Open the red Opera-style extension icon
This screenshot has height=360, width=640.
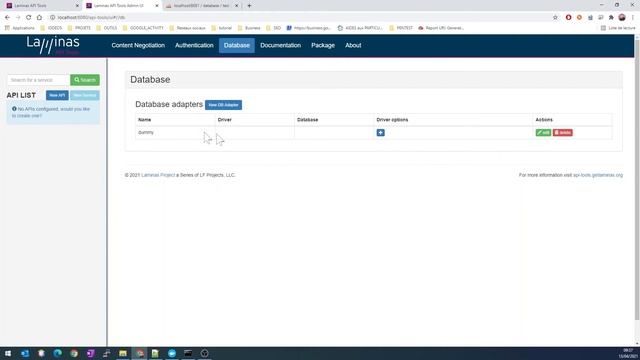click(x=568, y=18)
